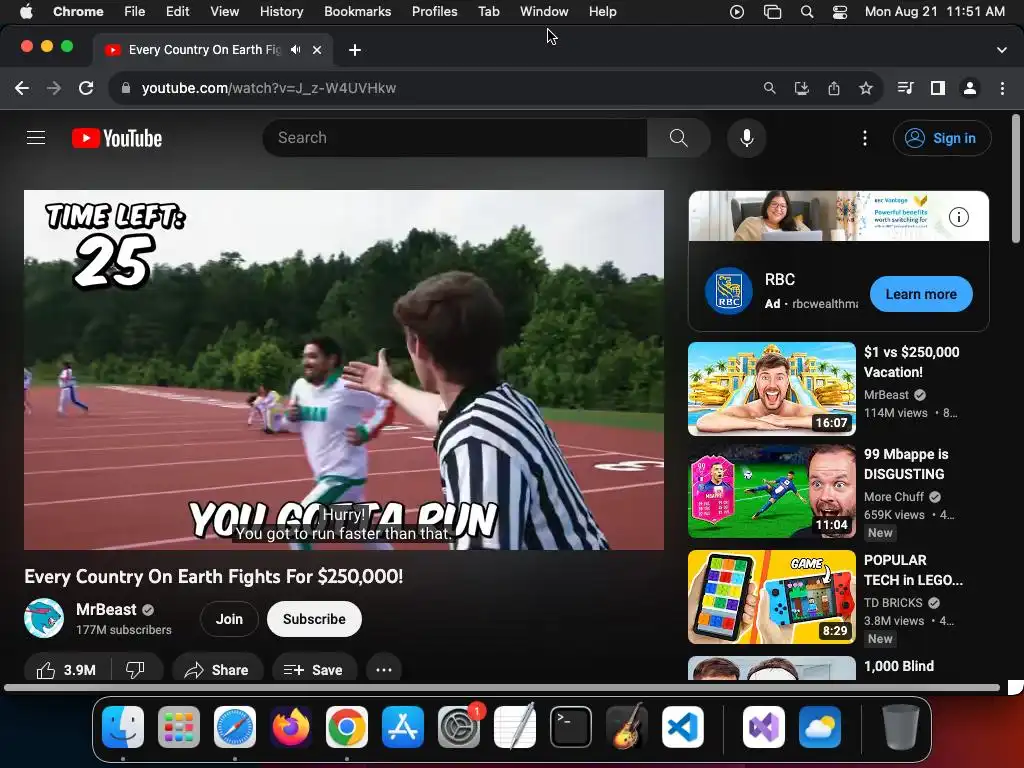Open the Edit menu
Viewport: 1024px width, 768px height.
pyautogui.click(x=178, y=11)
